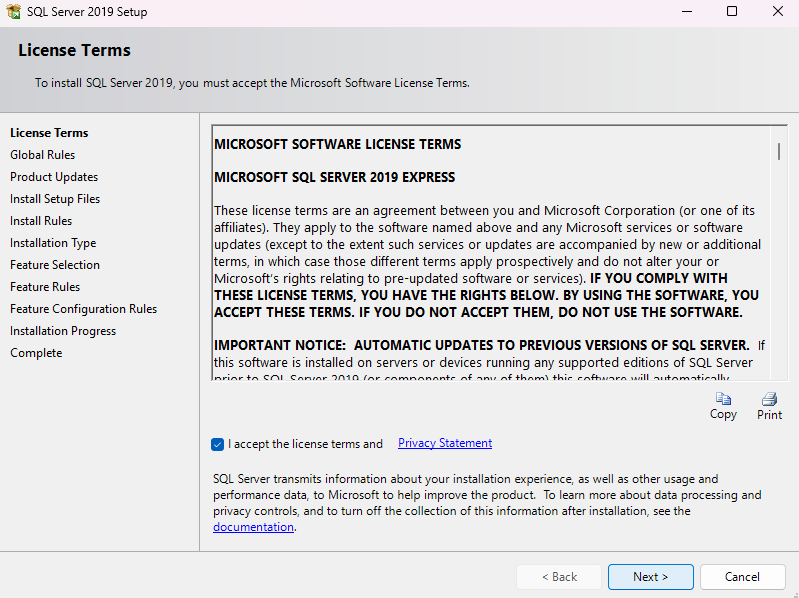Click the 'I accept the license terms and' label
Screen dimensions: 799x598
pyautogui.click(x=305, y=444)
